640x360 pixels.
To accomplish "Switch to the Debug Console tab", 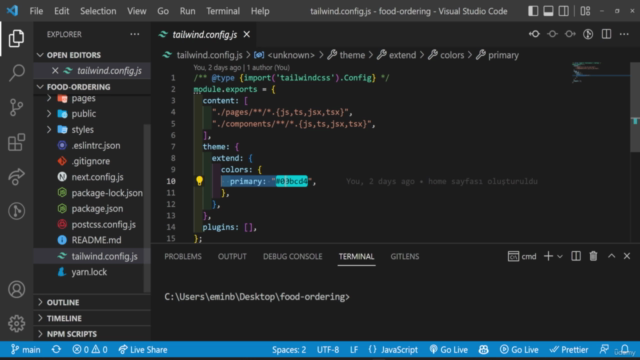I will [292, 256].
